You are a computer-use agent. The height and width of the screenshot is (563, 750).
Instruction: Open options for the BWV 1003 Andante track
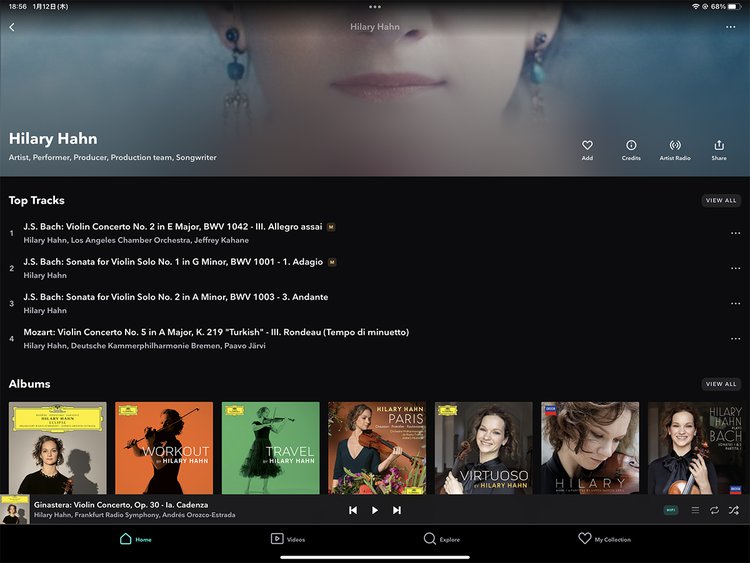pos(735,304)
